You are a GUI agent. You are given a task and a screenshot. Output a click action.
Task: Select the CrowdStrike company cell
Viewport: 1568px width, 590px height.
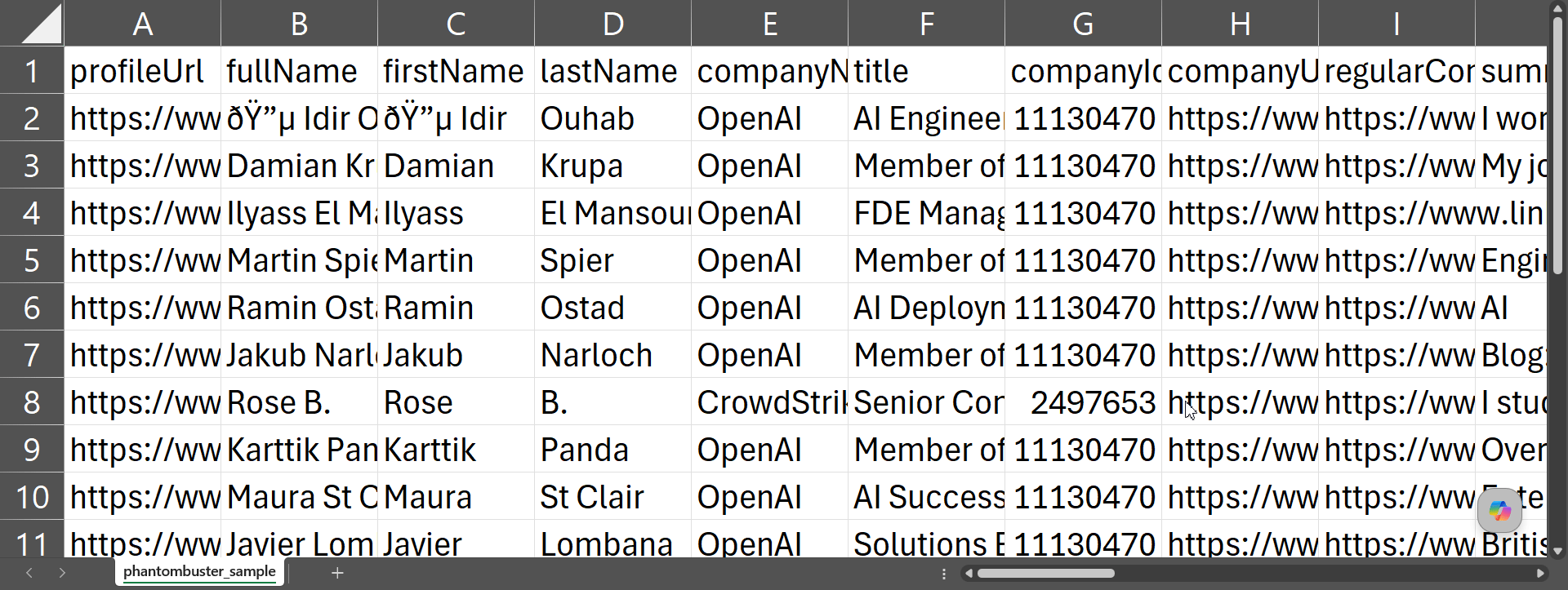click(x=769, y=401)
